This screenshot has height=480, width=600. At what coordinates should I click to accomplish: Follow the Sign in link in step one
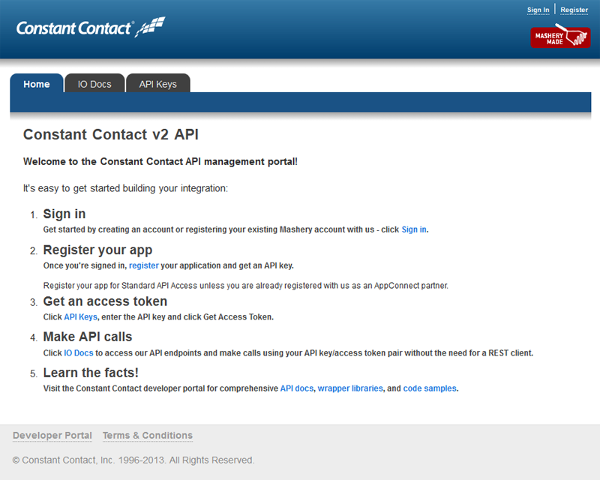pyautogui.click(x=414, y=229)
